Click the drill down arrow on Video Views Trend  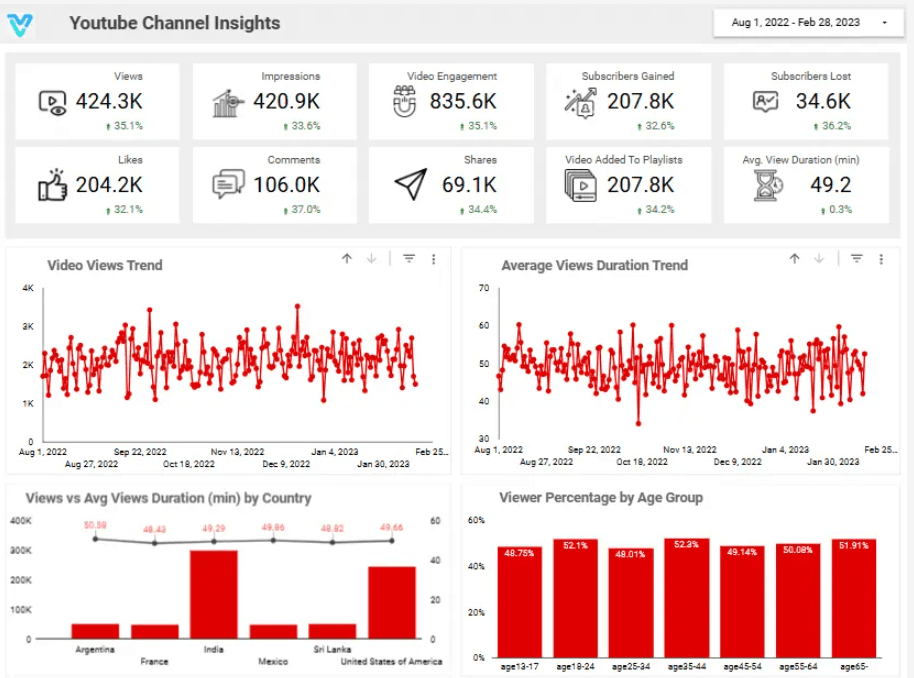click(370, 257)
